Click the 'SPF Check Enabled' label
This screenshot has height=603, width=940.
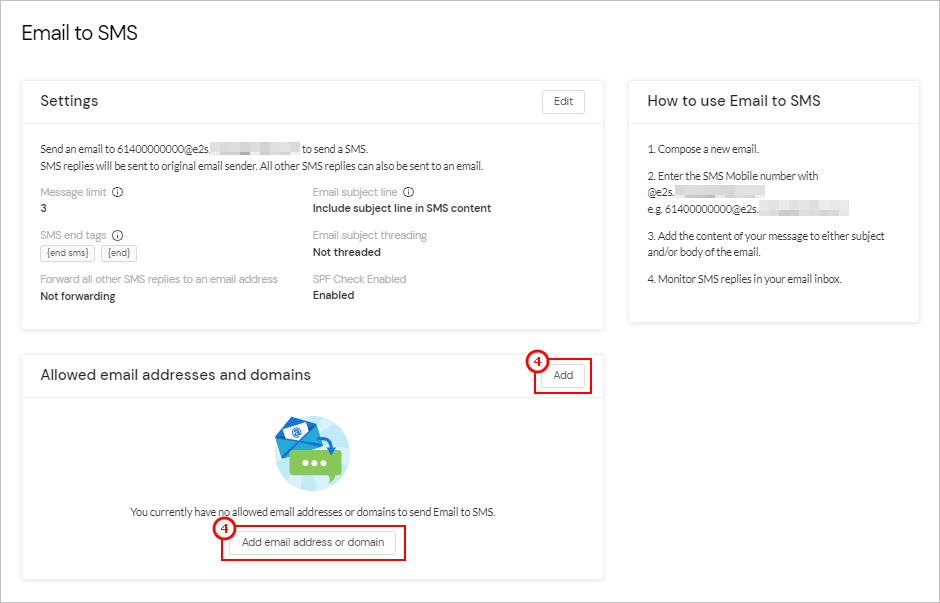[x=360, y=279]
